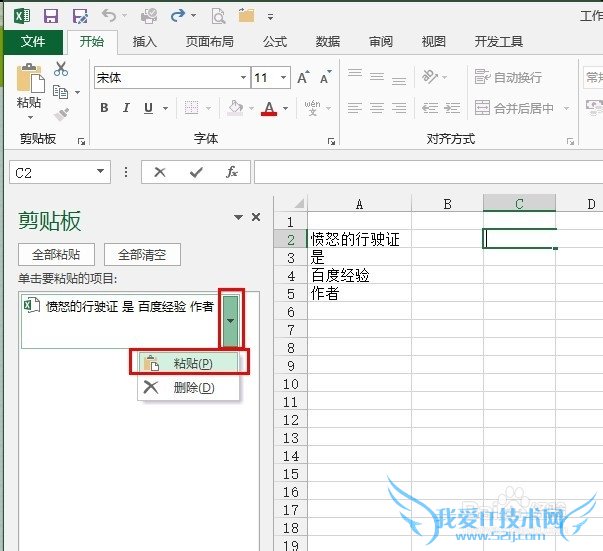Apply red font color A
The height and width of the screenshot is (551, 603).
coord(269,108)
